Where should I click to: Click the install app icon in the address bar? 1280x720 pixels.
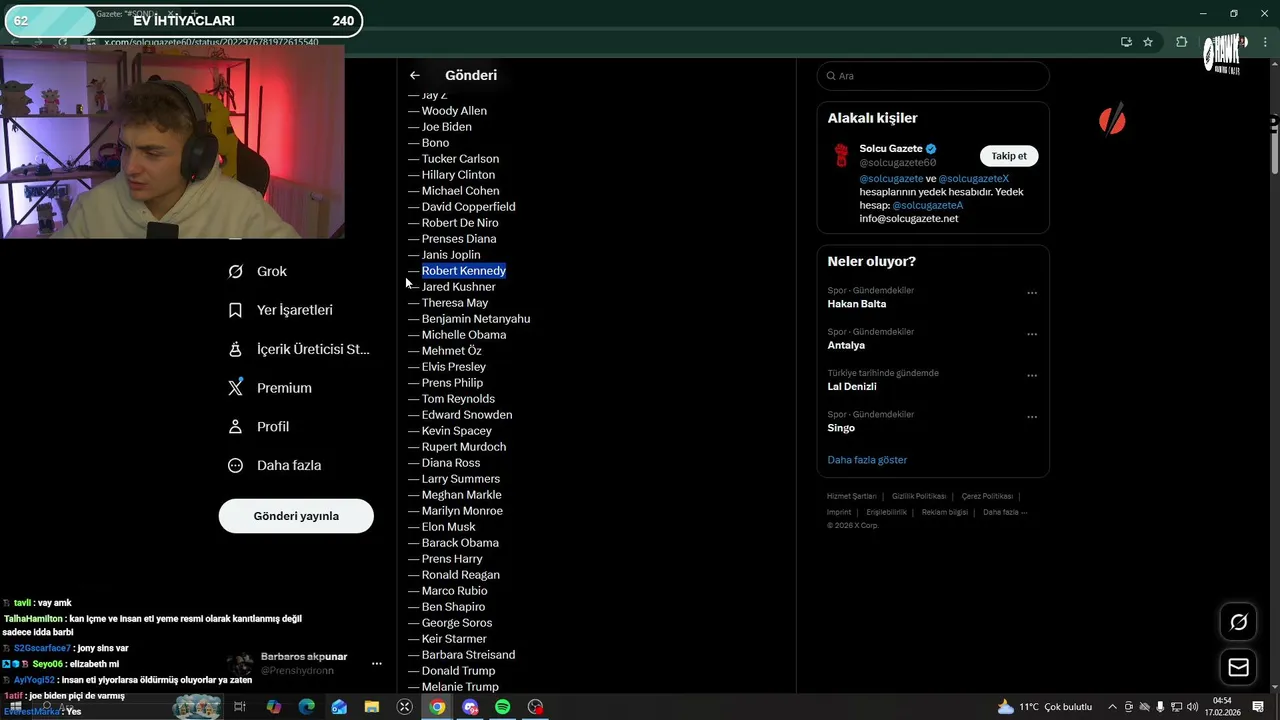pyautogui.click(x=1126, y=42)
